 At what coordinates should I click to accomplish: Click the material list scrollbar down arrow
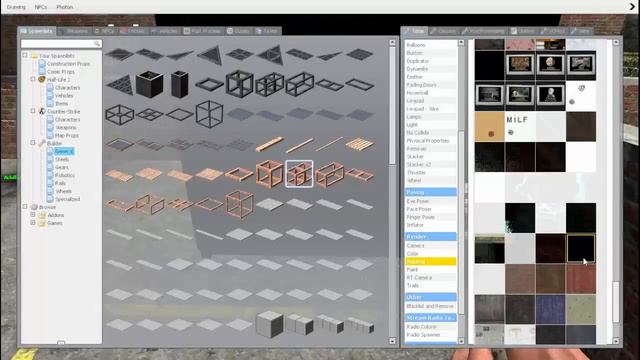point(616,341)
